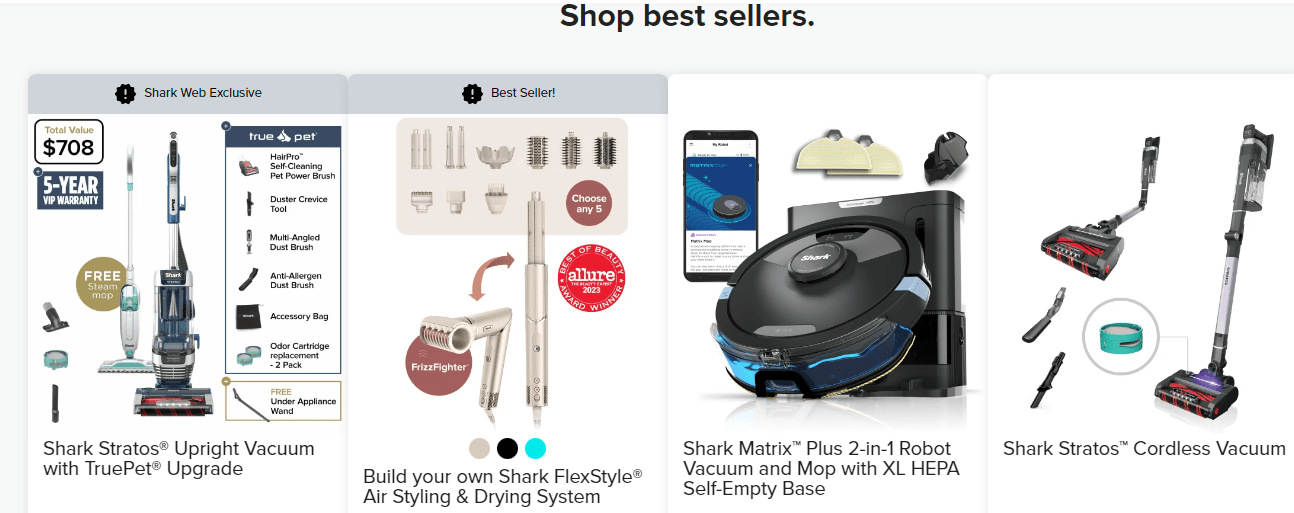Click the true pet logo header
This screenshot has height=513, width=1294.
tap(283, 137)
